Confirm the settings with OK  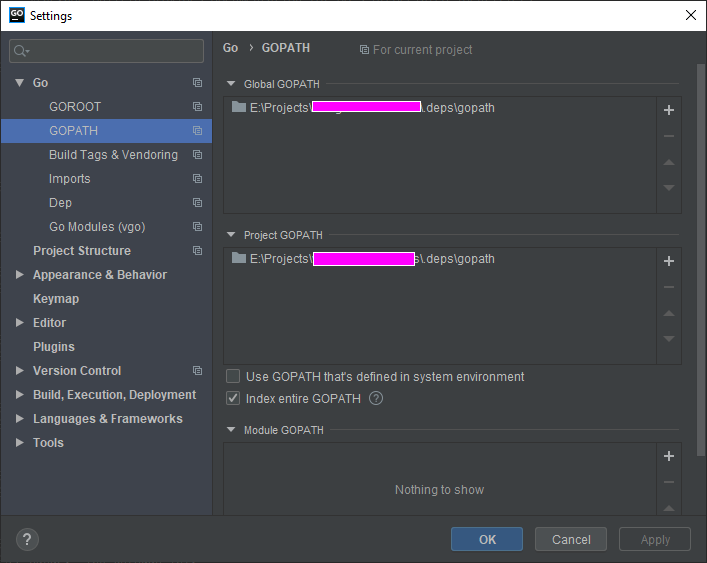(487, 539)
